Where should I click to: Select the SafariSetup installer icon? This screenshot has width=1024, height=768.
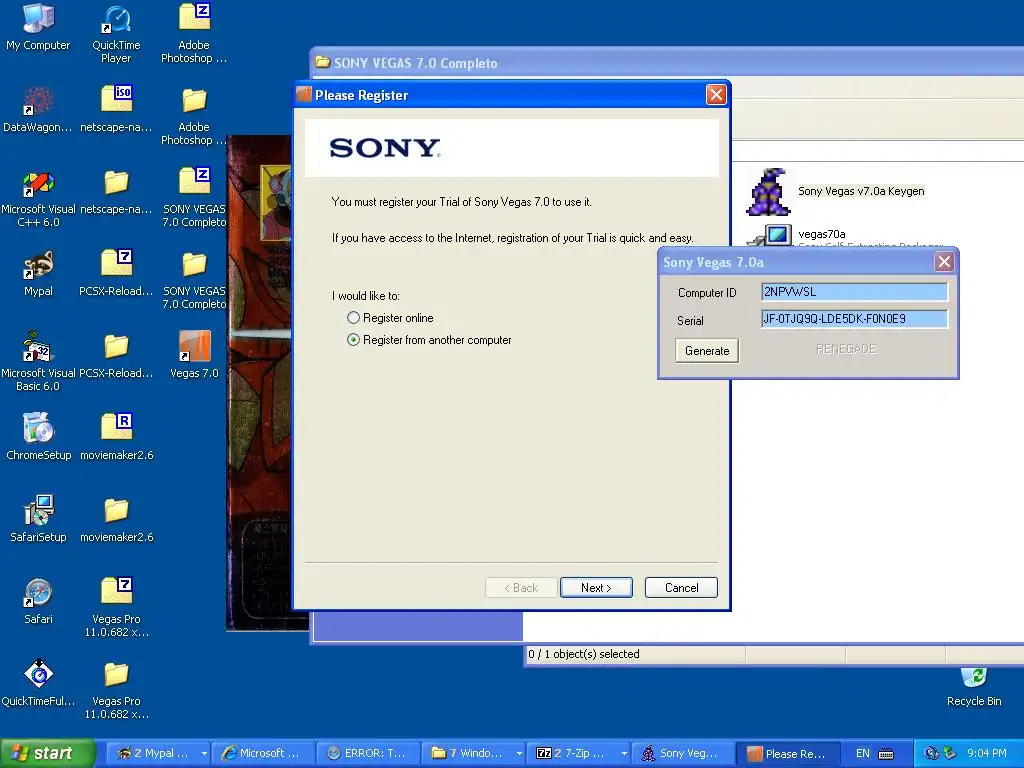pos(38,519)
